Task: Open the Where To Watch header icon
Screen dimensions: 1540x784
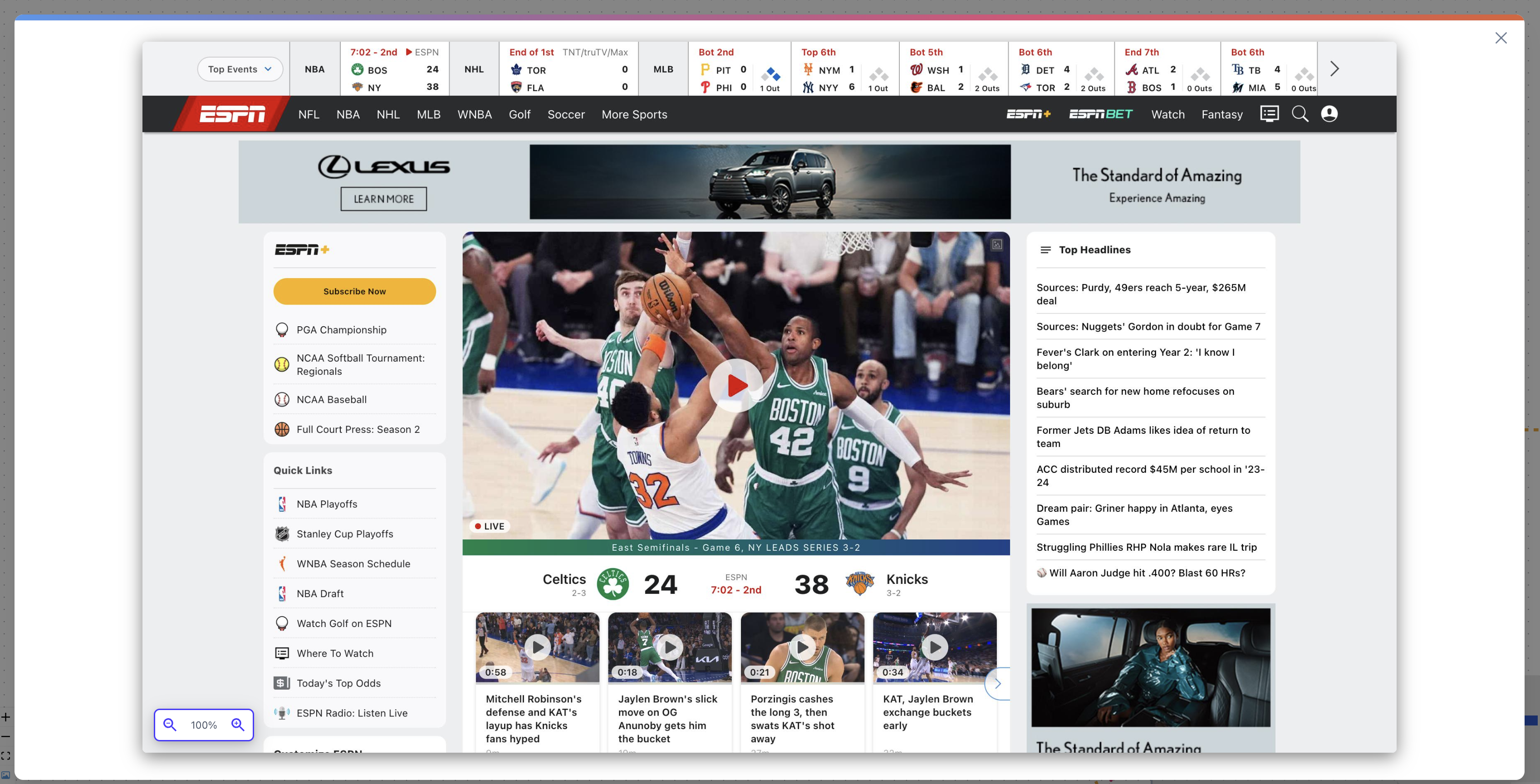Action: (1269, 113)
